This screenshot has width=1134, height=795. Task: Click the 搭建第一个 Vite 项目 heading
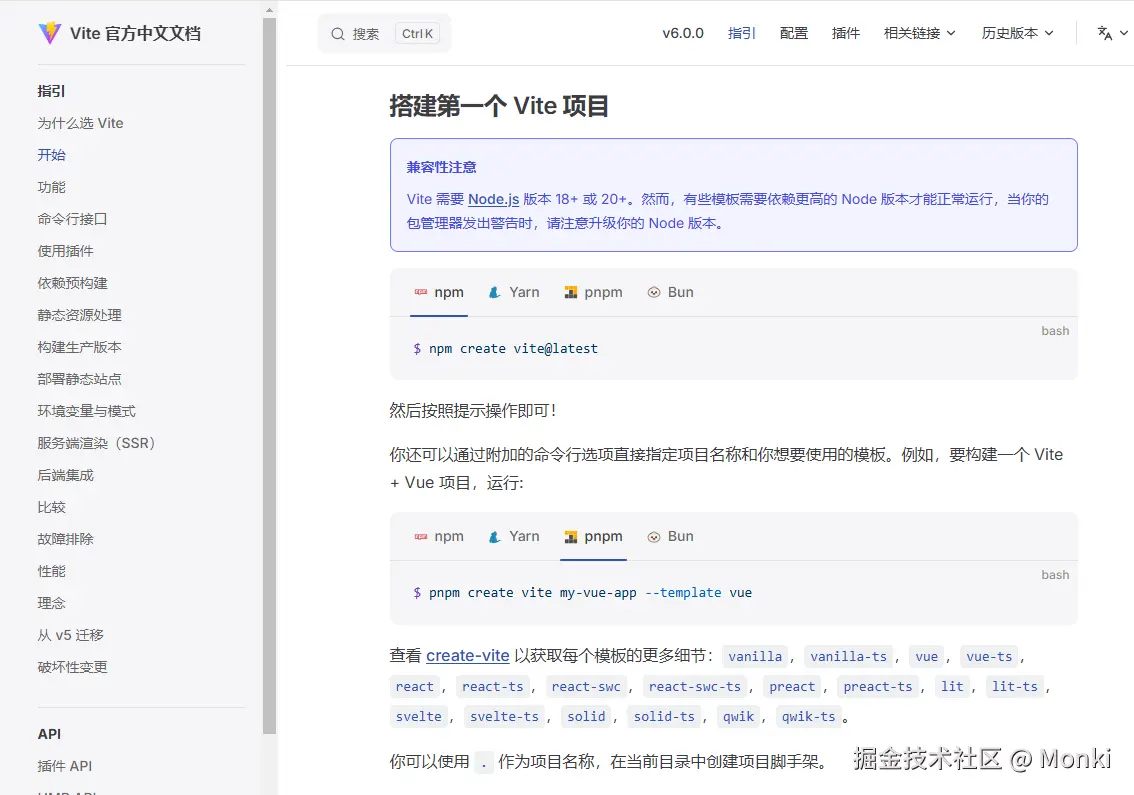pyautogui.click(x=499, y=106)
